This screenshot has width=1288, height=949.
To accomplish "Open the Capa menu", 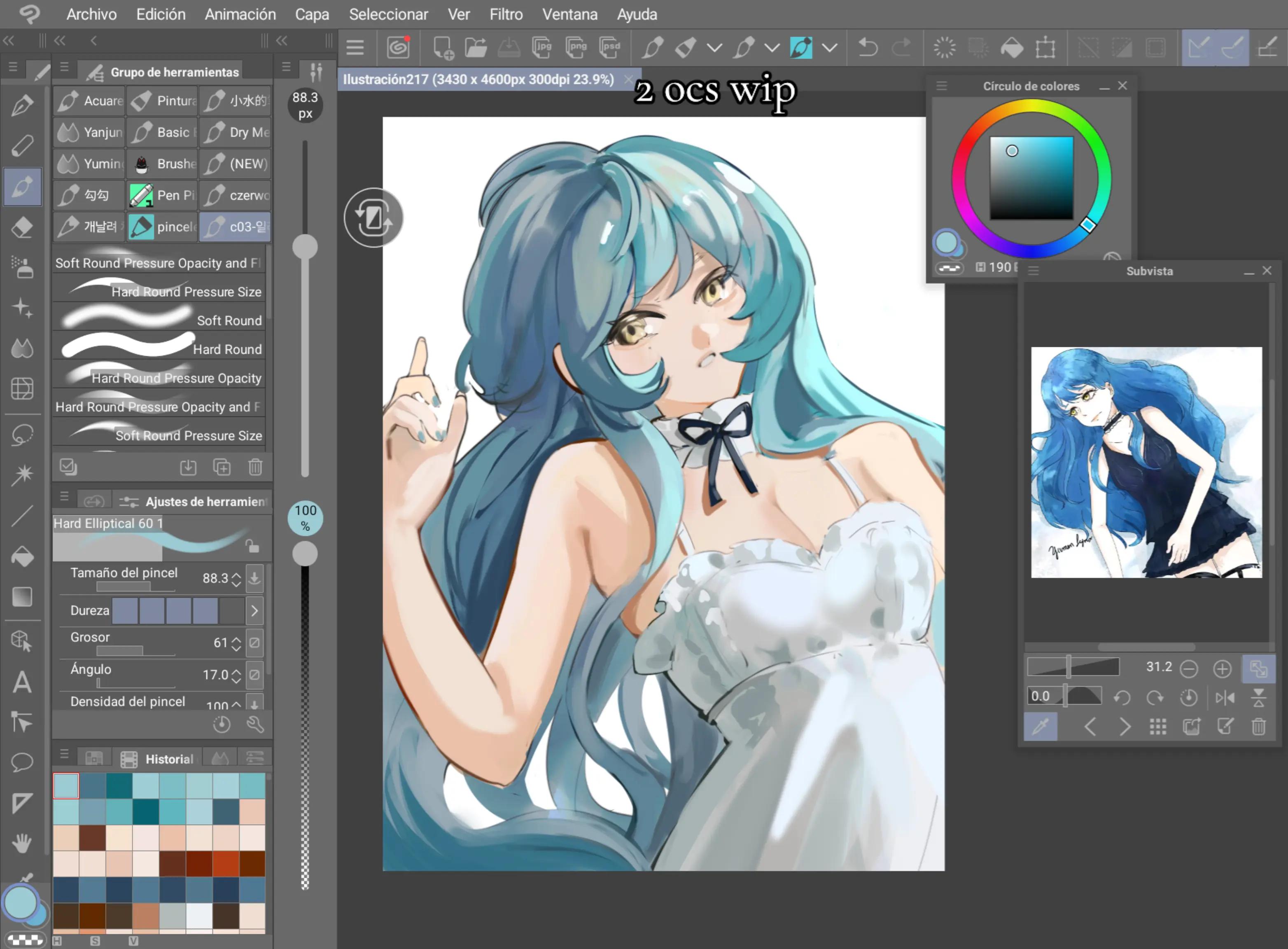I will (312, 14).
